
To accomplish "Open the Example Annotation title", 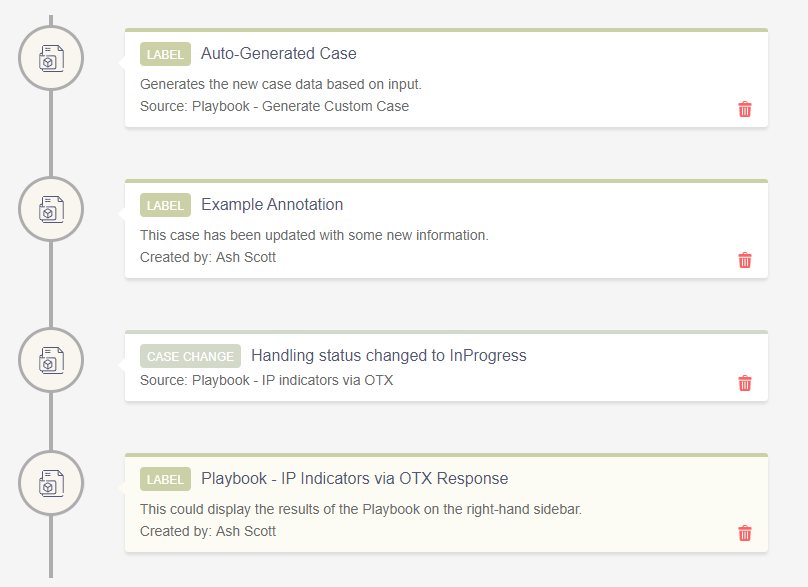I will click(x=272, y=205).
